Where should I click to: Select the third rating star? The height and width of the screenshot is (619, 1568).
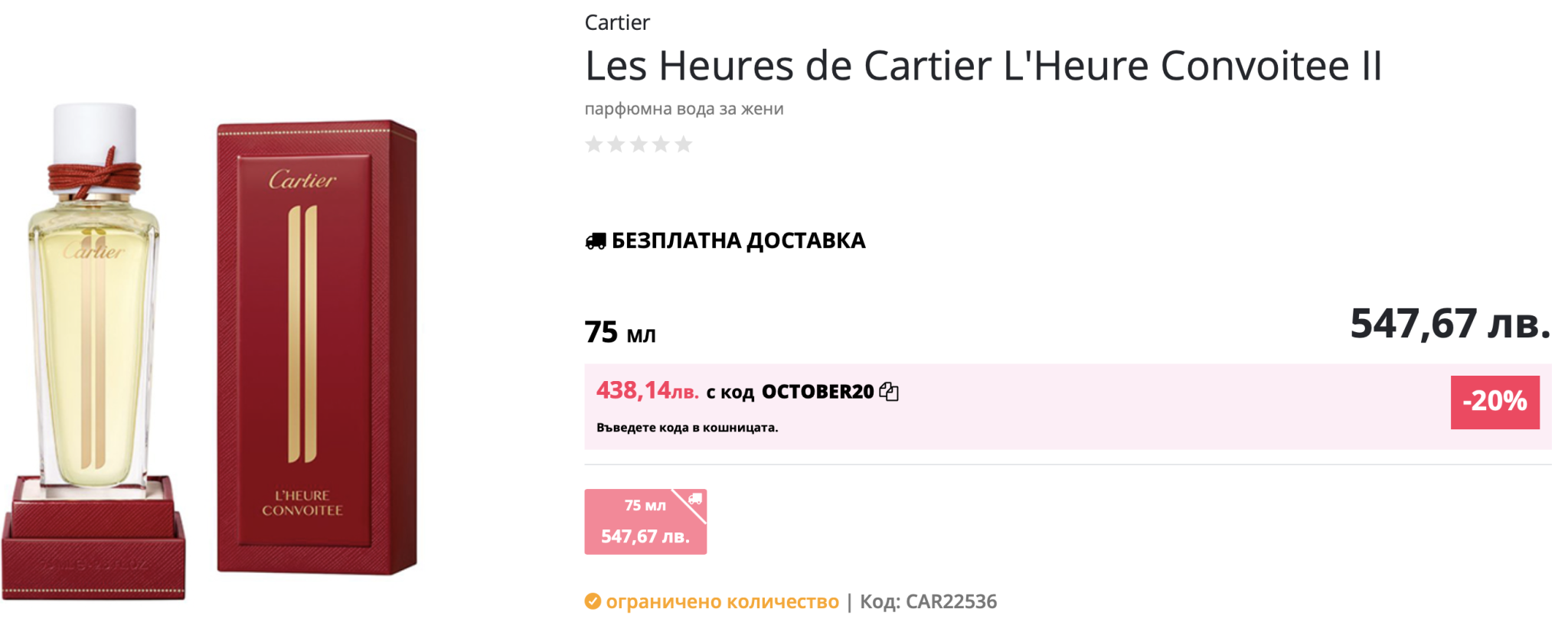[x=639, y=144]
